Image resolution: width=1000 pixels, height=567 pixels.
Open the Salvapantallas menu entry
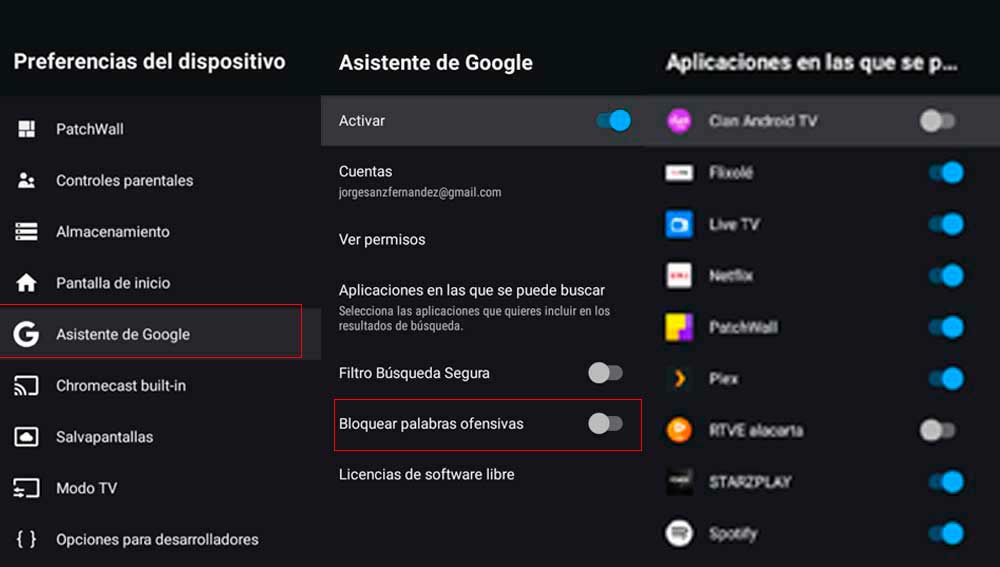click(x=160, y=437)
